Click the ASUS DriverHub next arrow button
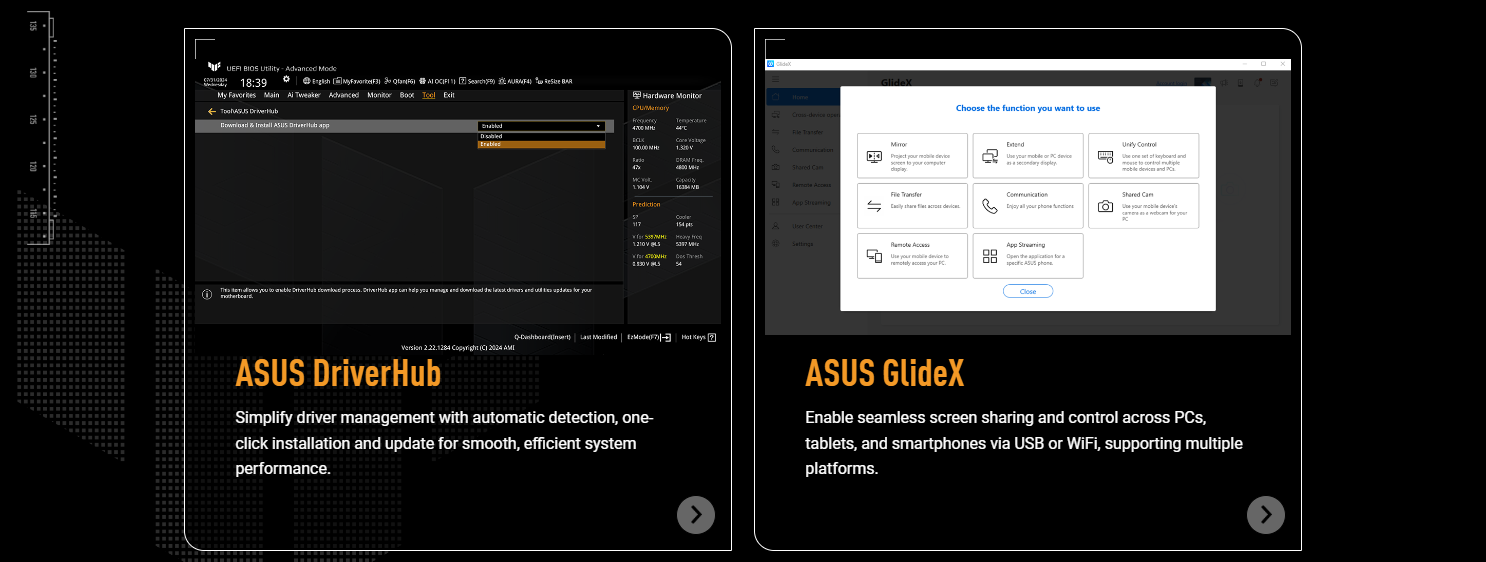This screenshot has width=1486, height=562. 696,515
